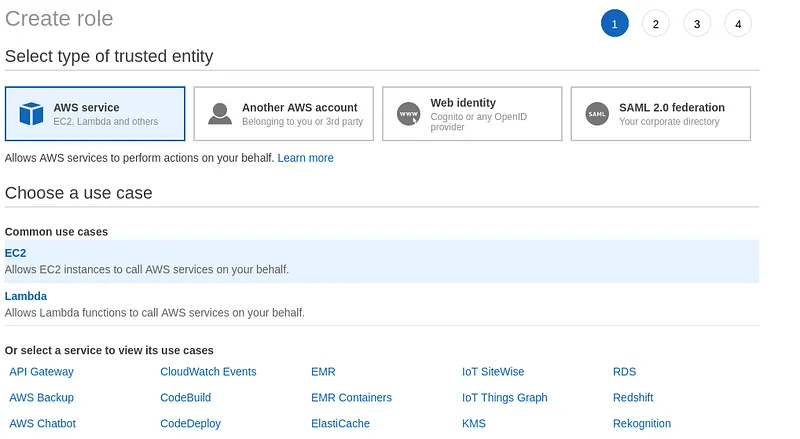Click the SAML federation icon

click(x=597, y=114)
